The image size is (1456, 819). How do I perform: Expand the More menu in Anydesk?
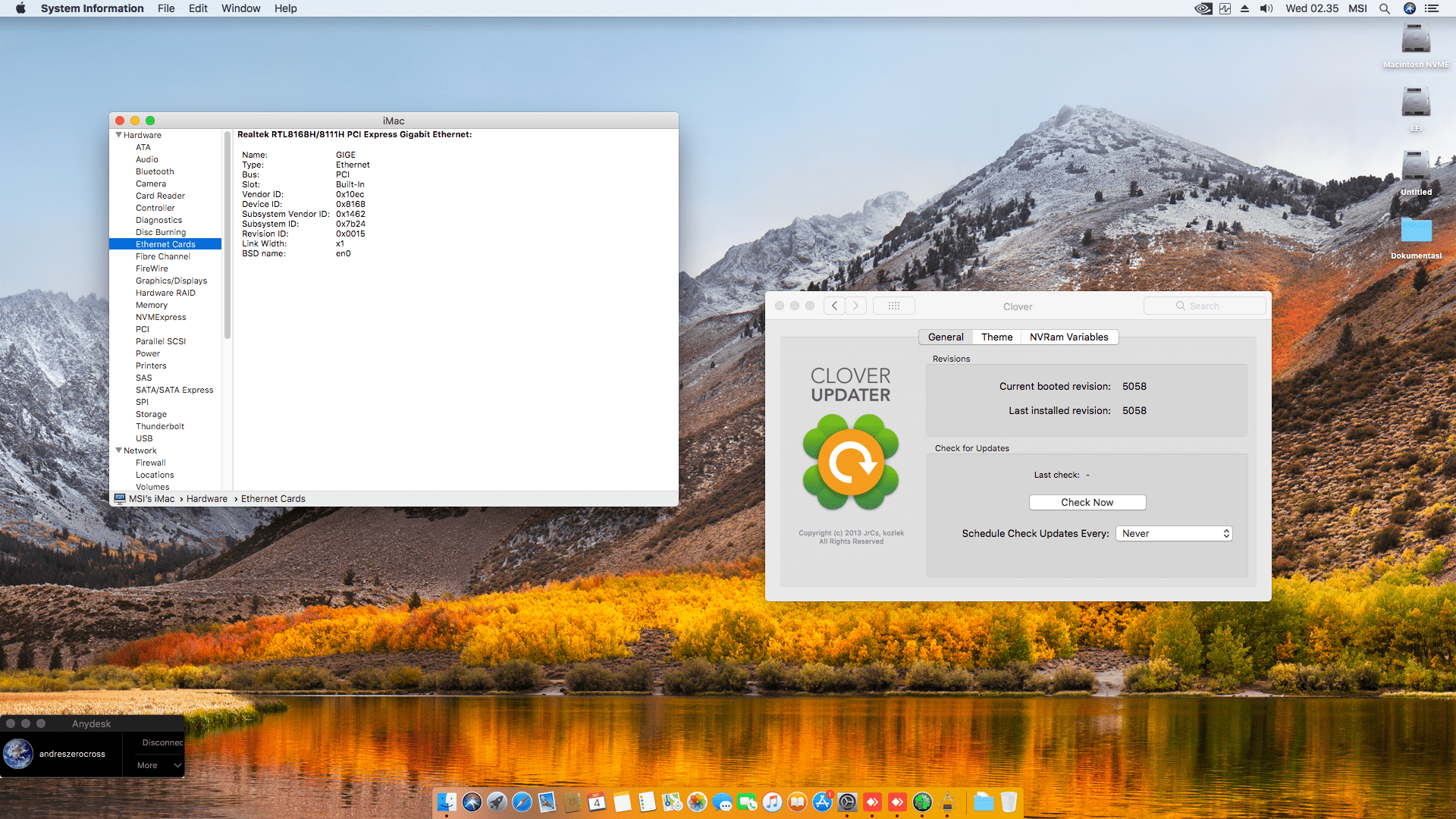[x=158, y=765]
